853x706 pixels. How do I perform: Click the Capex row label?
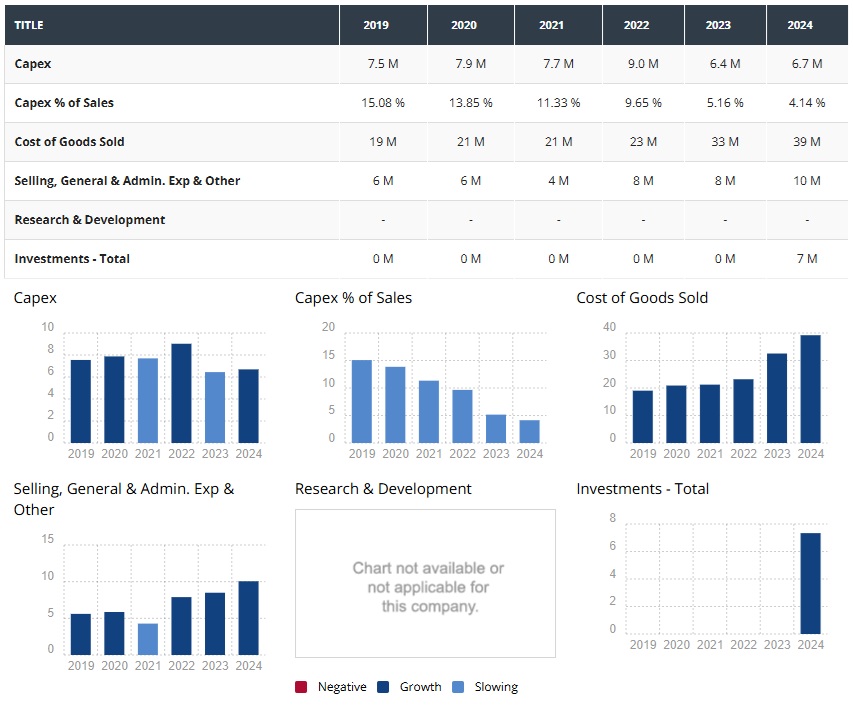(x=33, y=64)
